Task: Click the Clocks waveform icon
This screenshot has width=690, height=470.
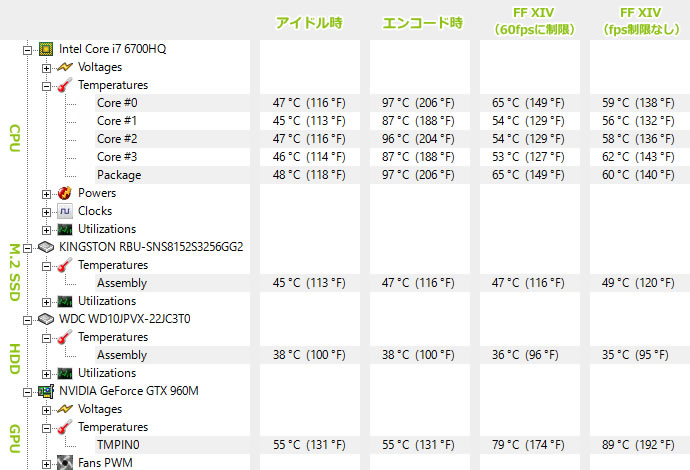Action: 65,211
